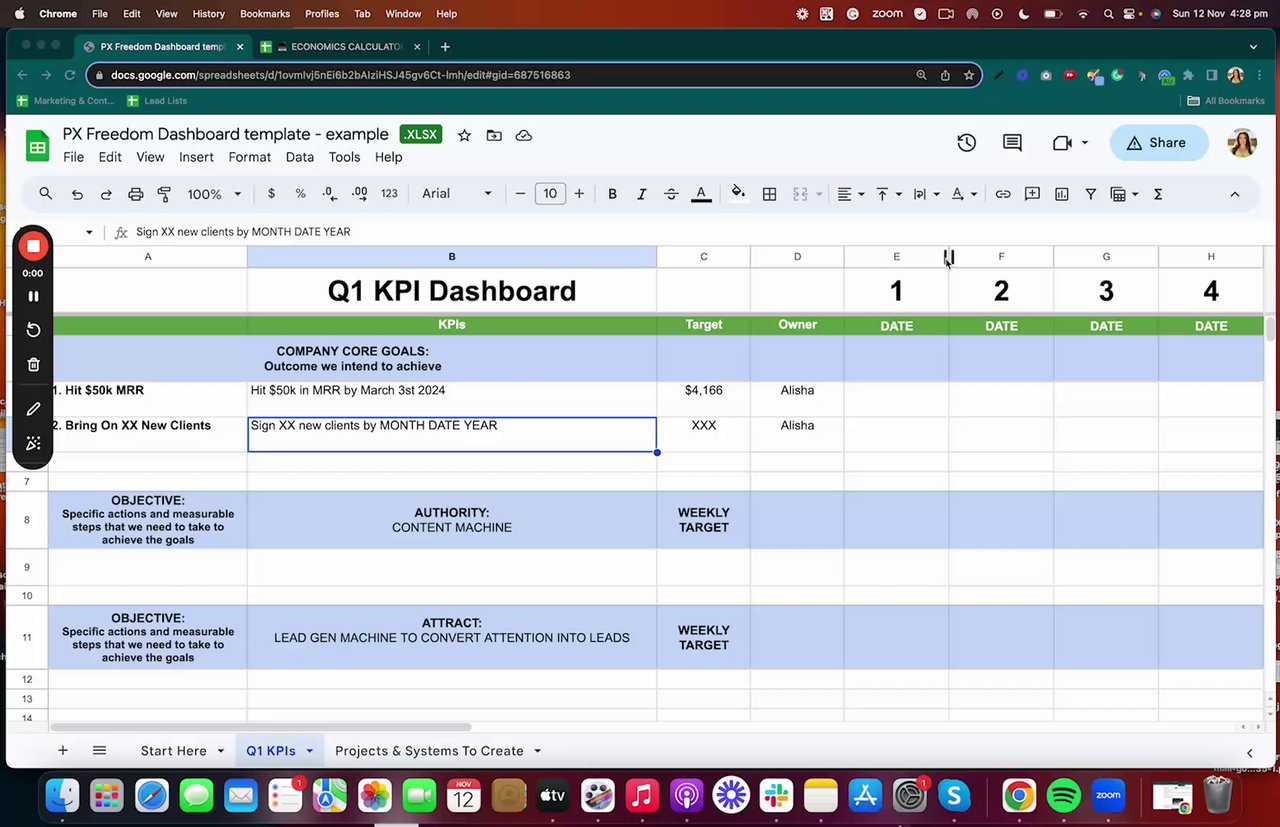This screenshot has width=1280, height=827.
Task: Stop the screen recording
Action: point(33,246)
